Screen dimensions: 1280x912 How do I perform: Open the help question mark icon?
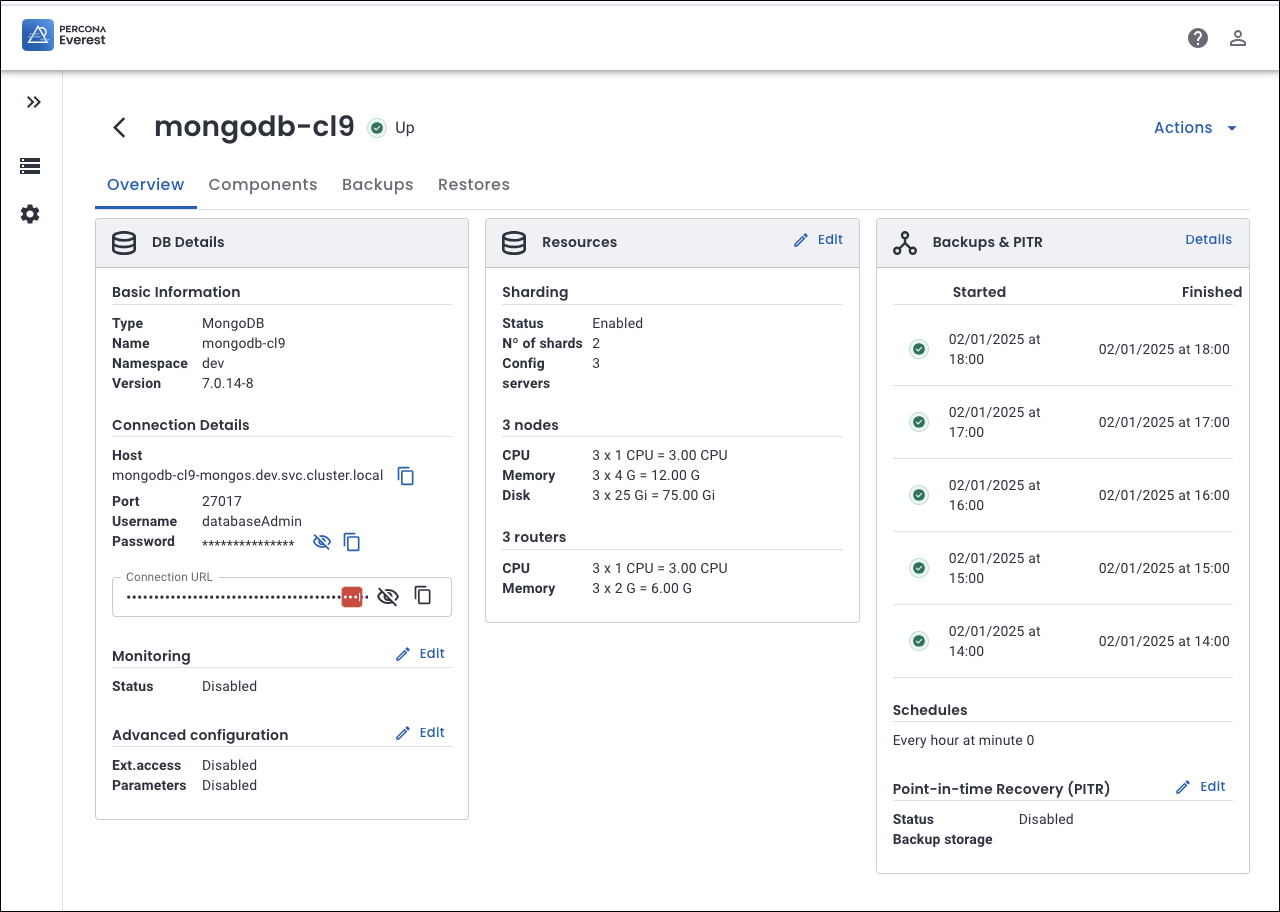[1197, 38]
